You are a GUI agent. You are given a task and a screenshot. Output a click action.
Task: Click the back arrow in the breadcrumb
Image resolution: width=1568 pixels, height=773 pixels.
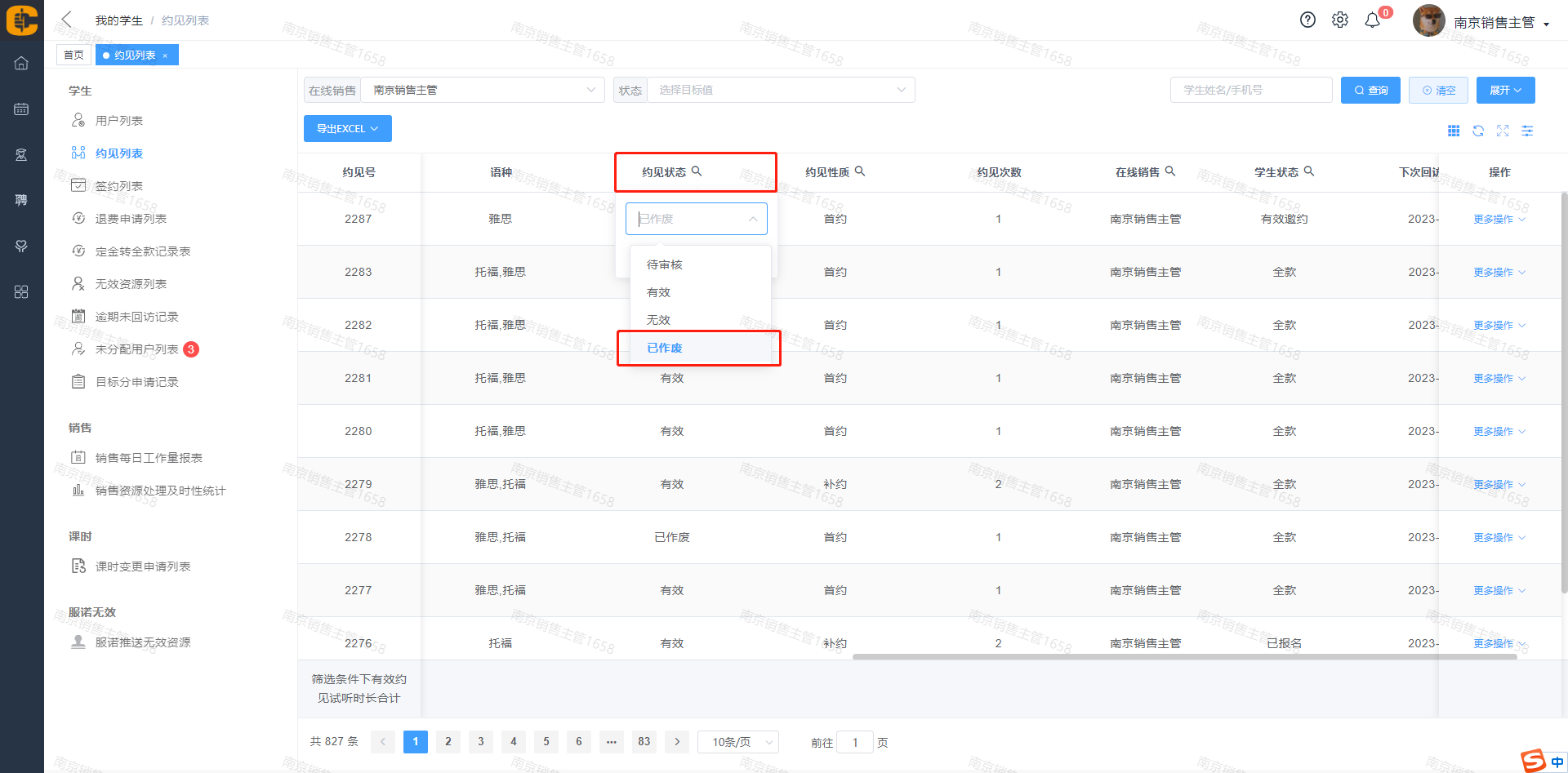67,20
